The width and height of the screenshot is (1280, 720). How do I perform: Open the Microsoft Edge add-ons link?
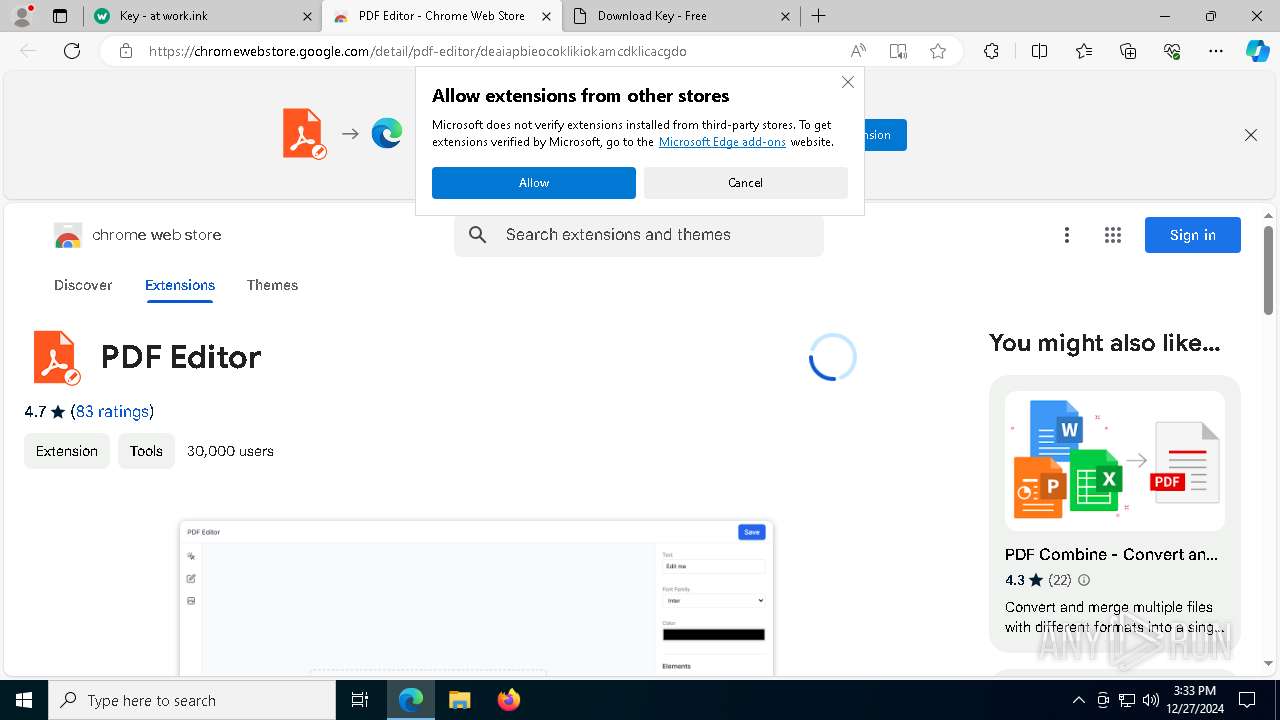[x=722, y=142]
